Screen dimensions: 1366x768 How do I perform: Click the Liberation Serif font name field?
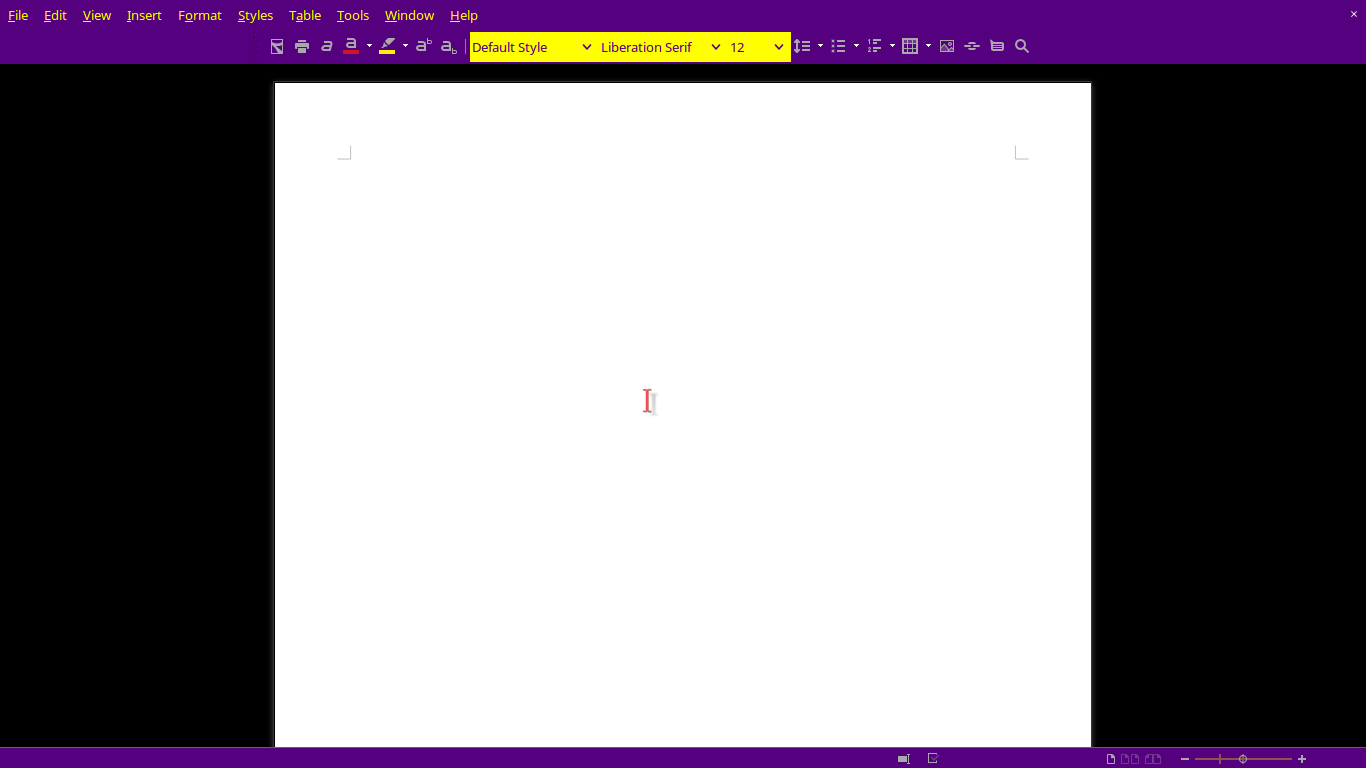[x=648, y=47]
